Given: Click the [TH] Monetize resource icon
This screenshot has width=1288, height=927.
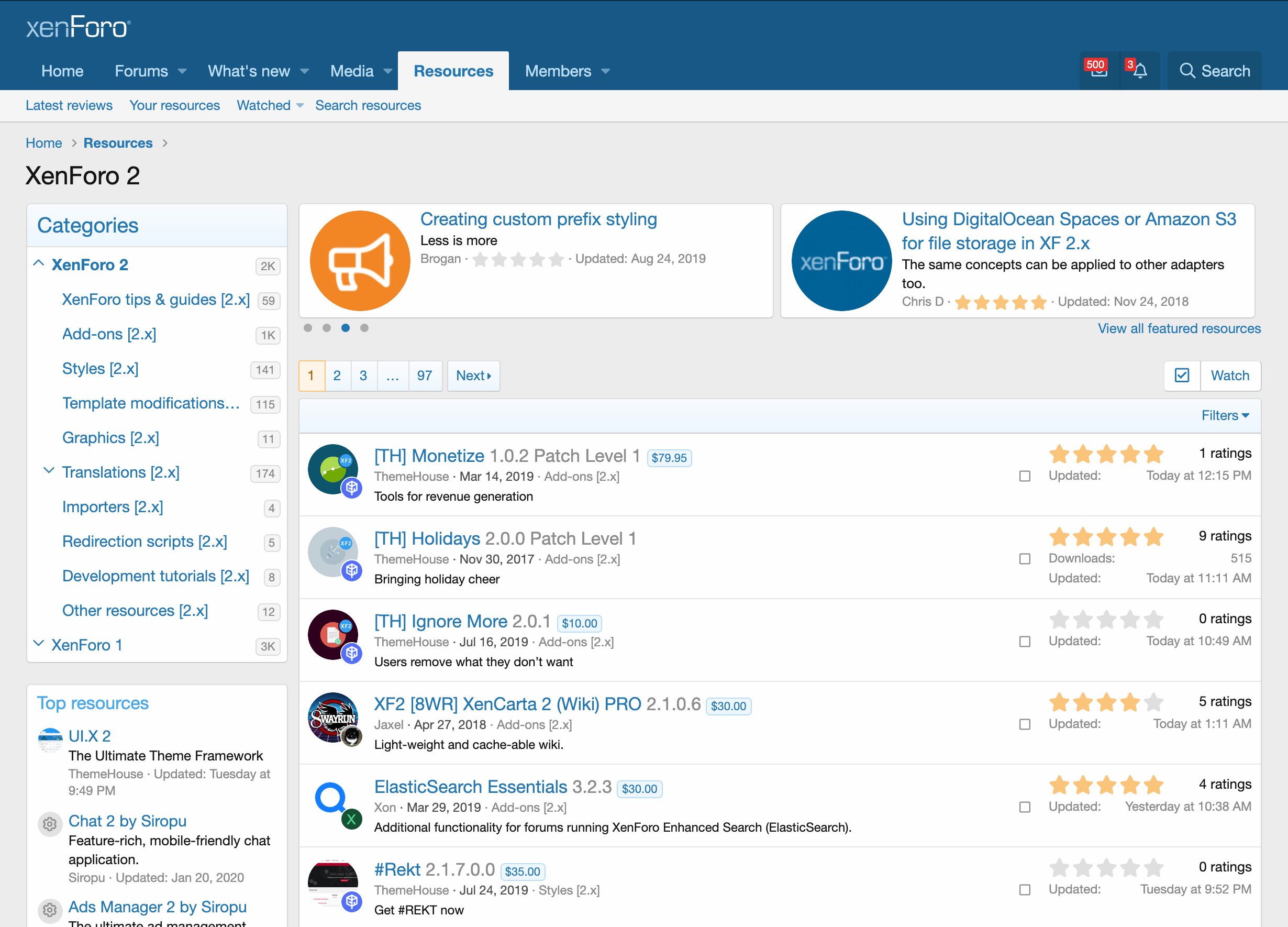Looking at the screenshot, I should point(334,469).
